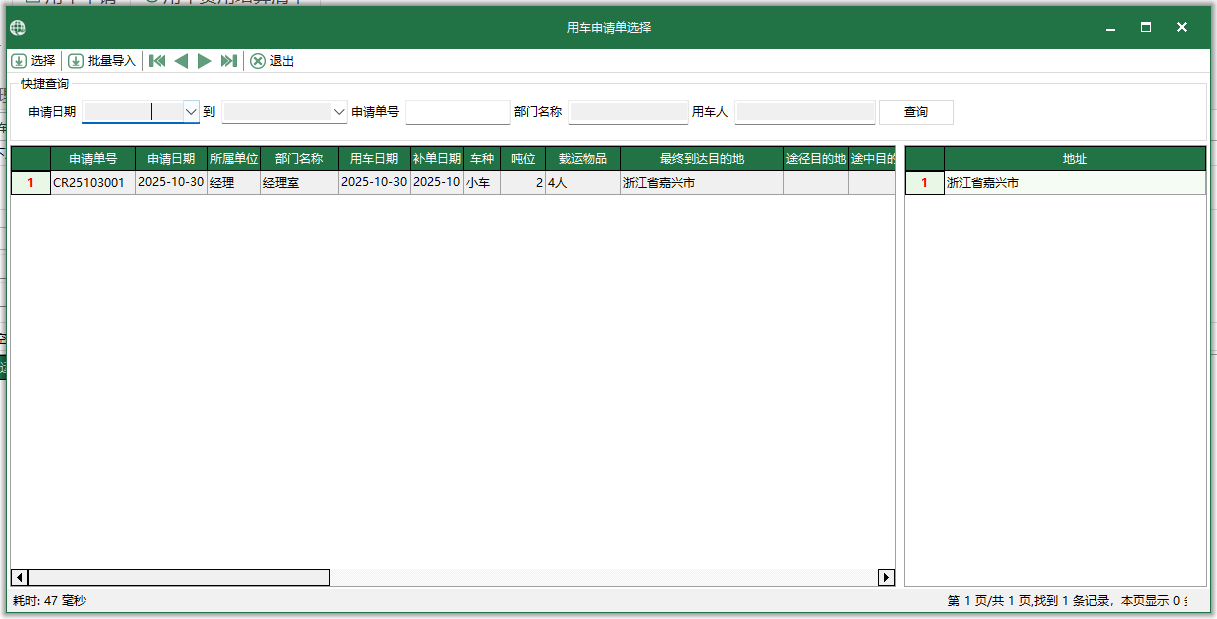
Task: Sort by the 申请单号 column header
Action: tap(94, 159)
